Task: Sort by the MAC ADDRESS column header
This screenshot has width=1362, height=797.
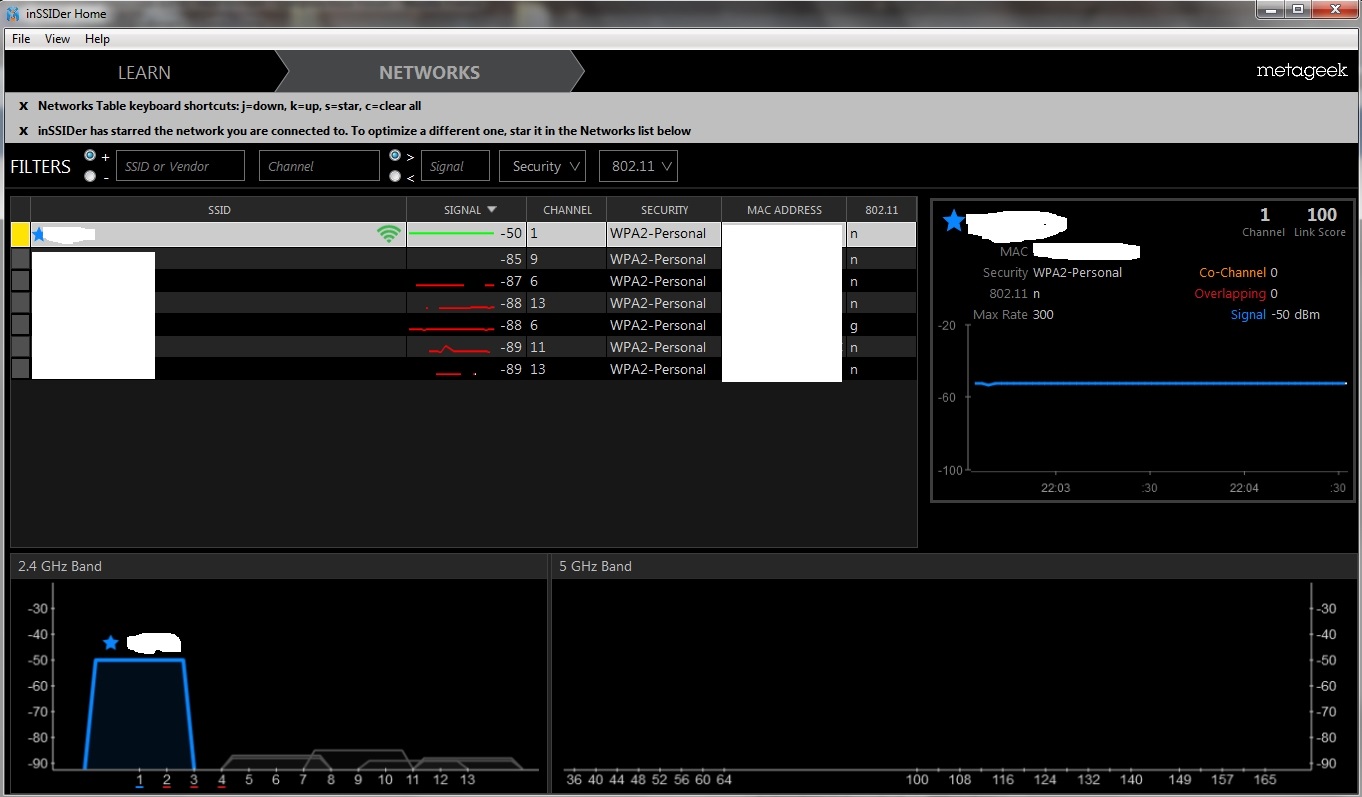Action: coord(784,210)
